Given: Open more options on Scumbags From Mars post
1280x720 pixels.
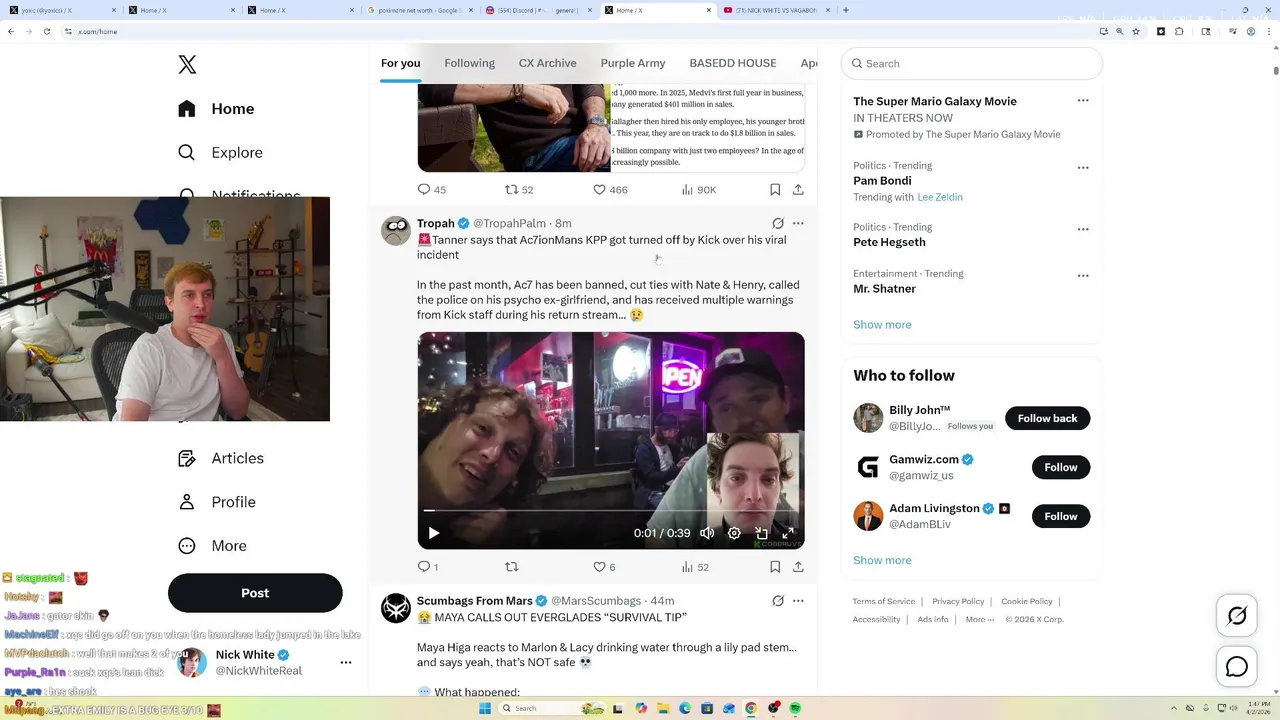Looking at the screenshot, I should tap(798, 601).
